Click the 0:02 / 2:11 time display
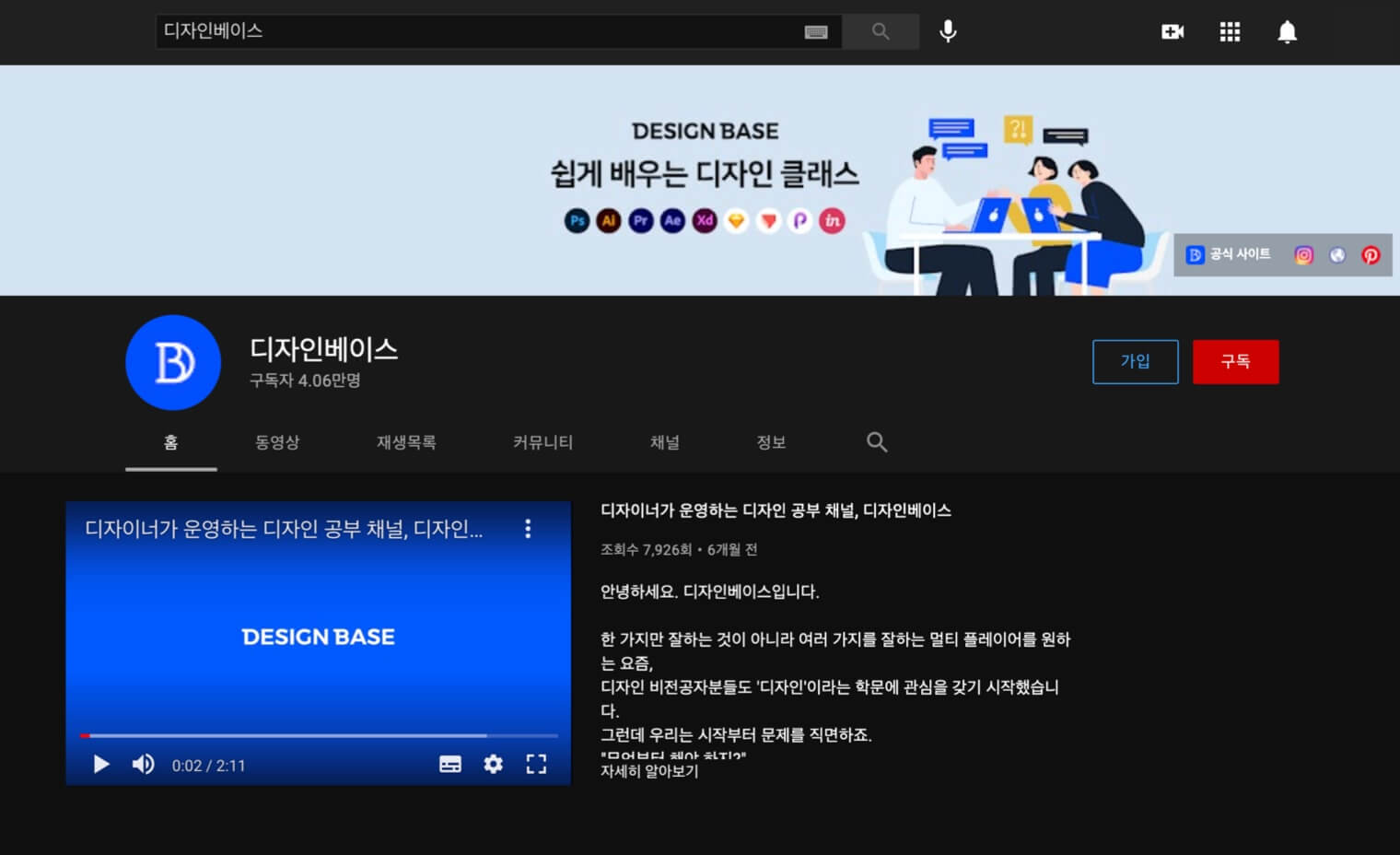Image resolution: width=1400 pixels, height=855 pixels. pos(208,766)
